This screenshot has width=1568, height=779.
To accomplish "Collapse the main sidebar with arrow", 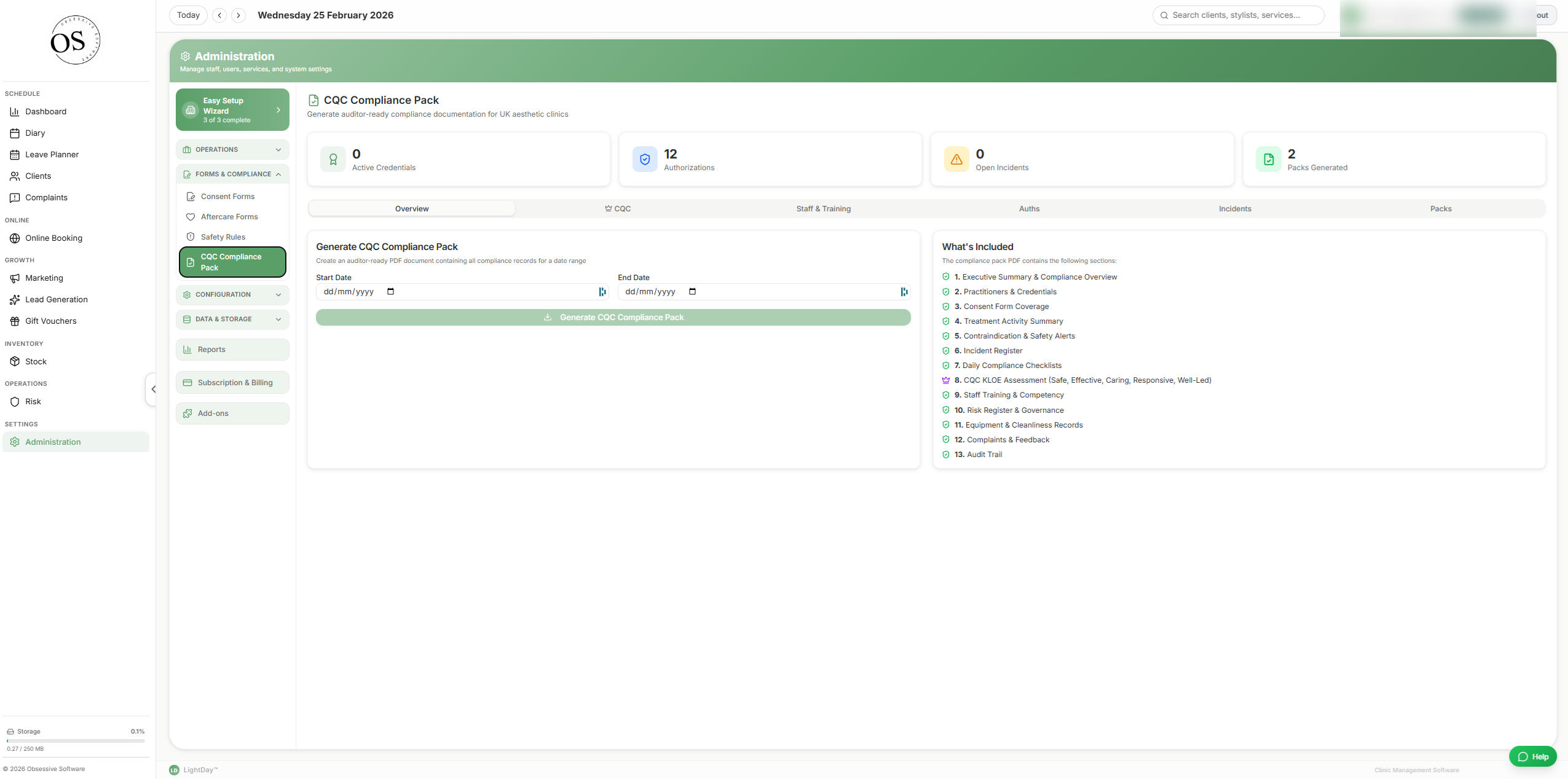I will pyautogui.click(x=152, y=389).
